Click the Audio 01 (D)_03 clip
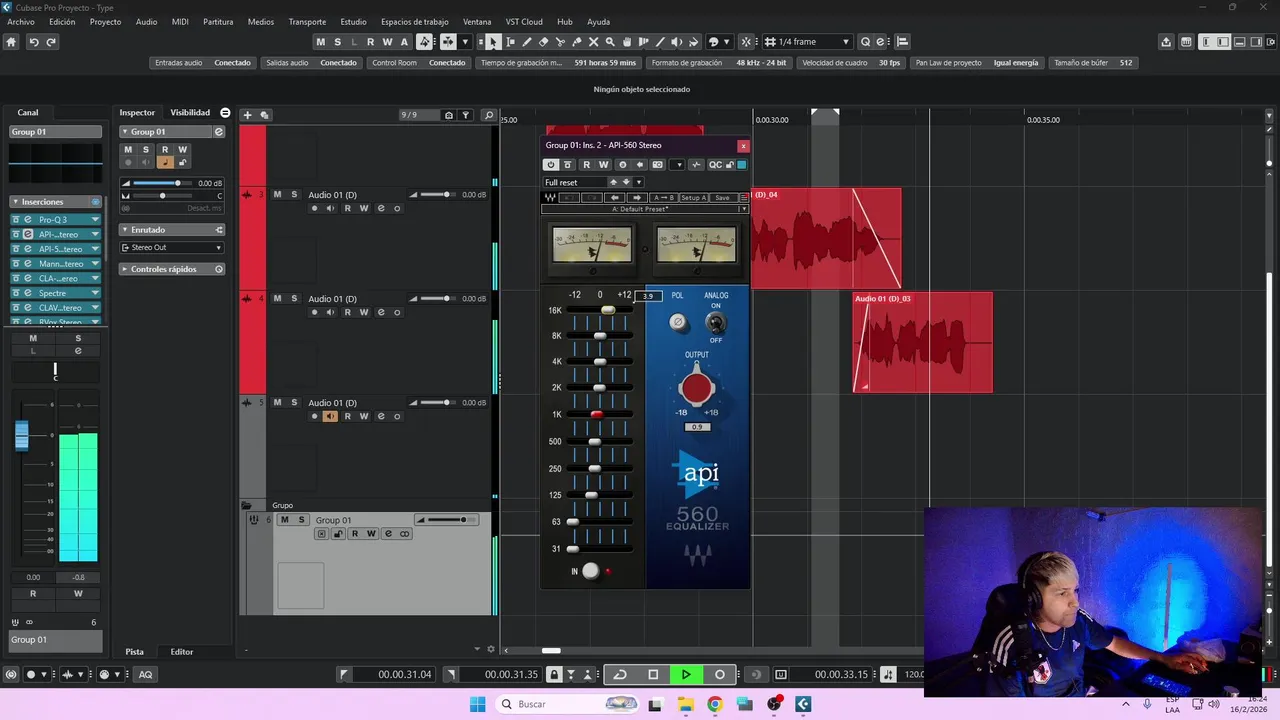Viewport: 1280px width, 720px height. [x=922, y=342]
